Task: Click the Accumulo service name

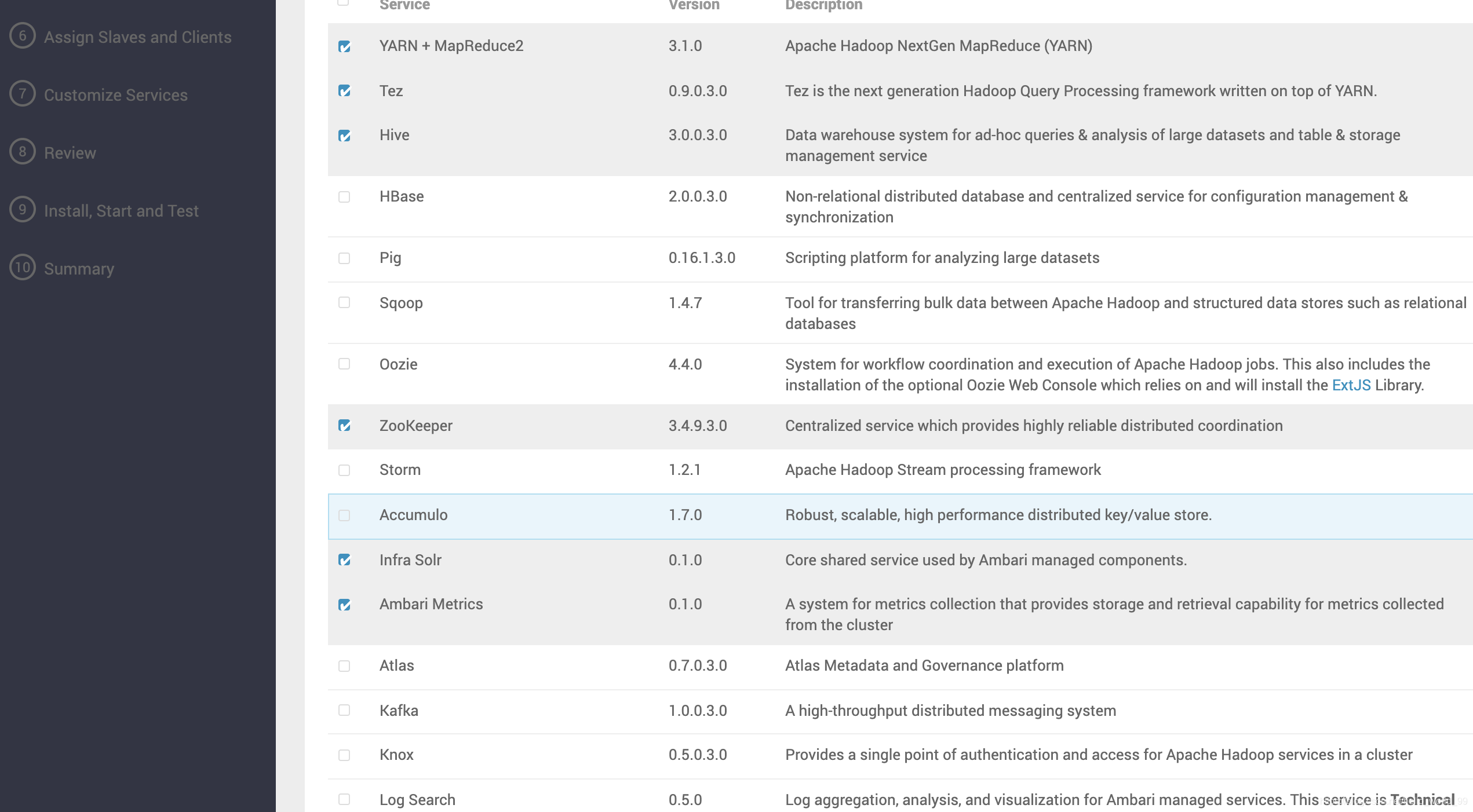Action: click(413, 515)
